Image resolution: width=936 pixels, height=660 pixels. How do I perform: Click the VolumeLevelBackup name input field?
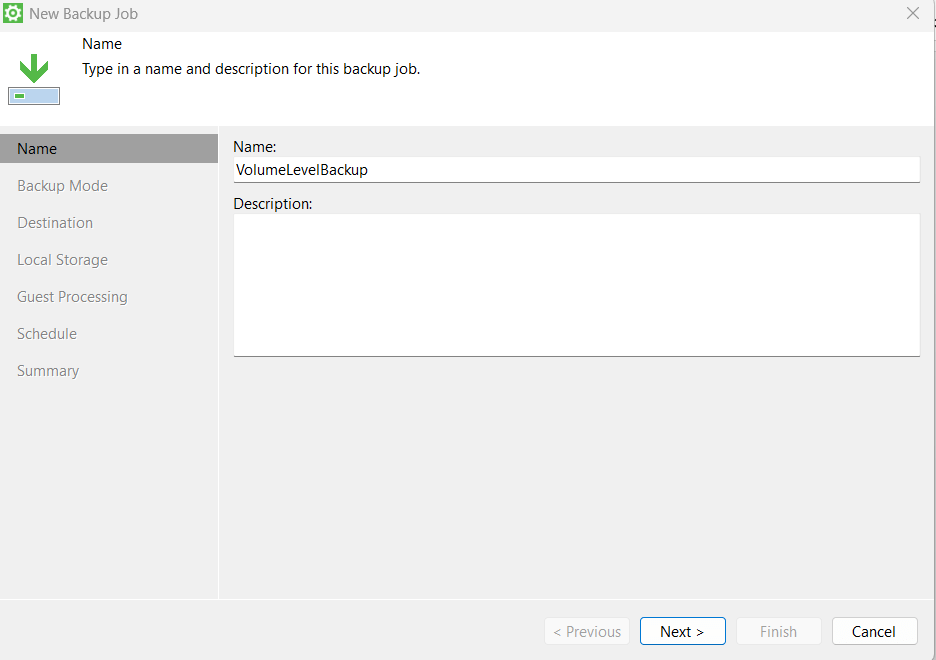click(x=576, y=170)
